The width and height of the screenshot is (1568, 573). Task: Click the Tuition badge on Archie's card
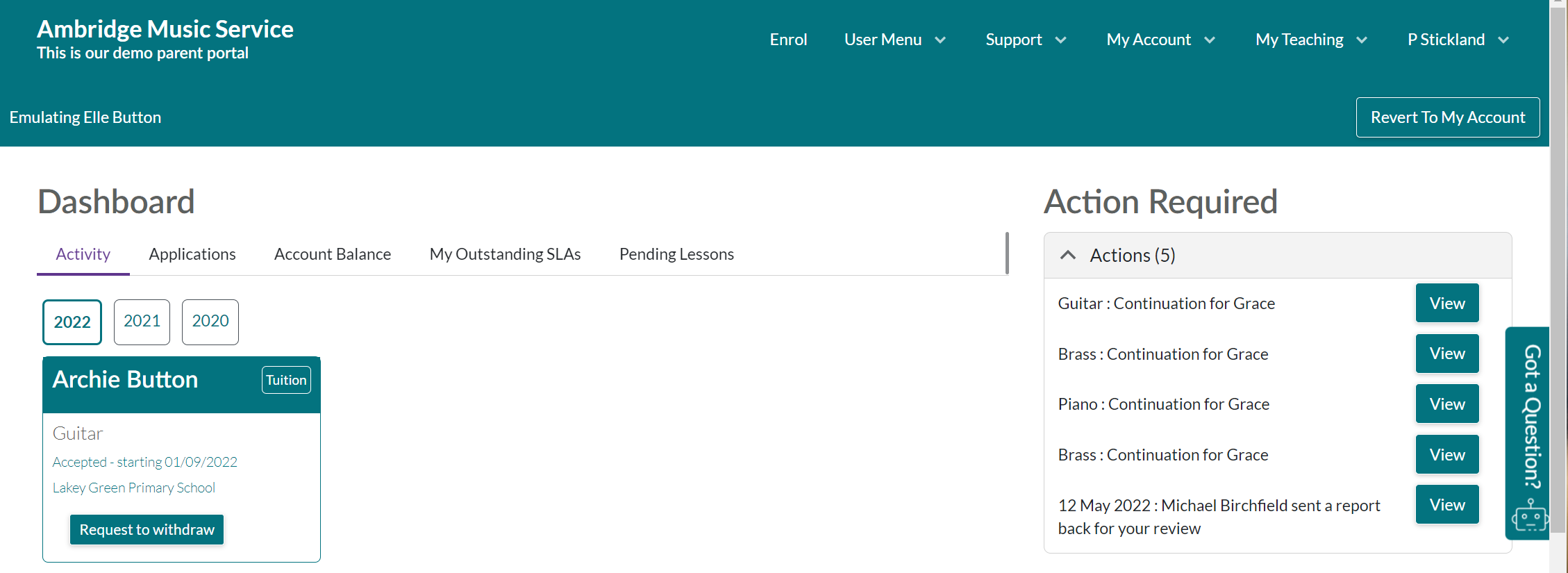coord(286,380)
